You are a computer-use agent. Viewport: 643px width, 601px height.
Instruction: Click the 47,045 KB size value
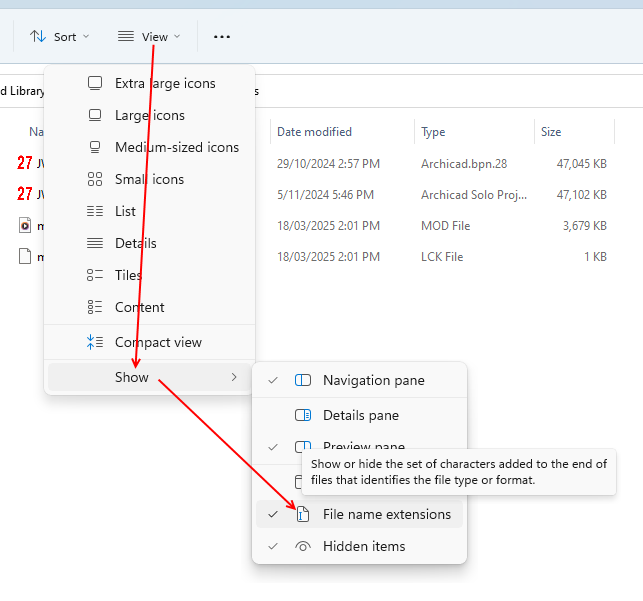click(581, 164)
